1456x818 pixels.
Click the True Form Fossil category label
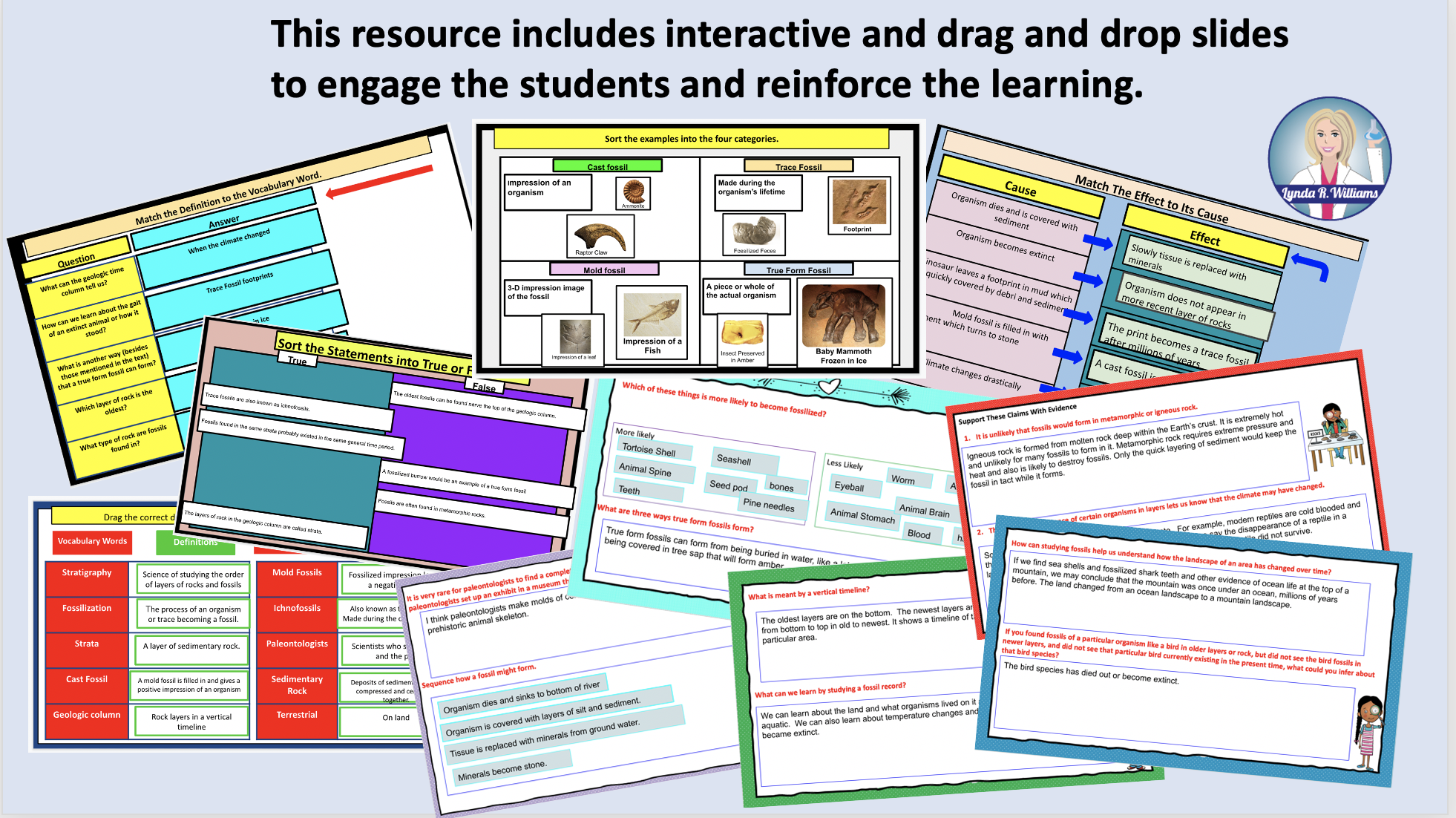(798, 269)
